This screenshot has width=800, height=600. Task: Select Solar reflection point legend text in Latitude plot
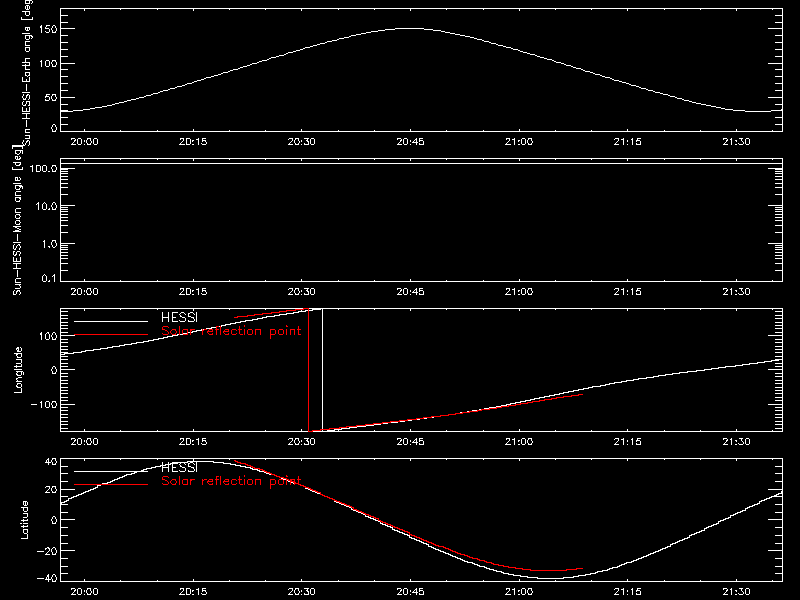point(231,481)
